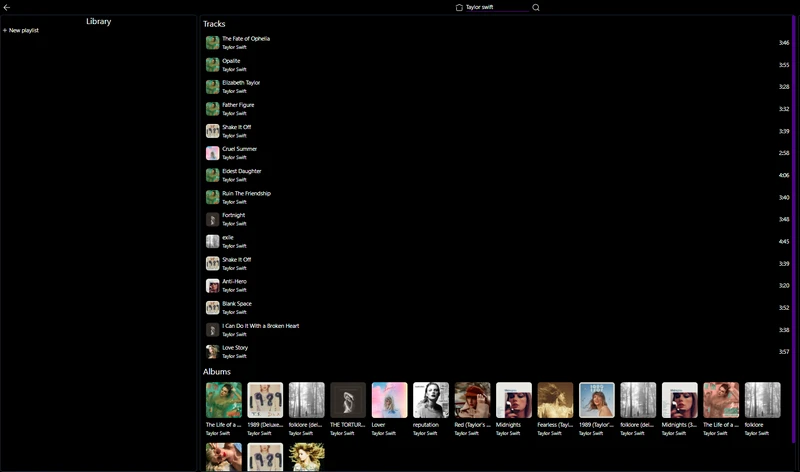Open the Fearless (Tayl...) album cover
The image size is (800, 472).
(x=555, y=400)
